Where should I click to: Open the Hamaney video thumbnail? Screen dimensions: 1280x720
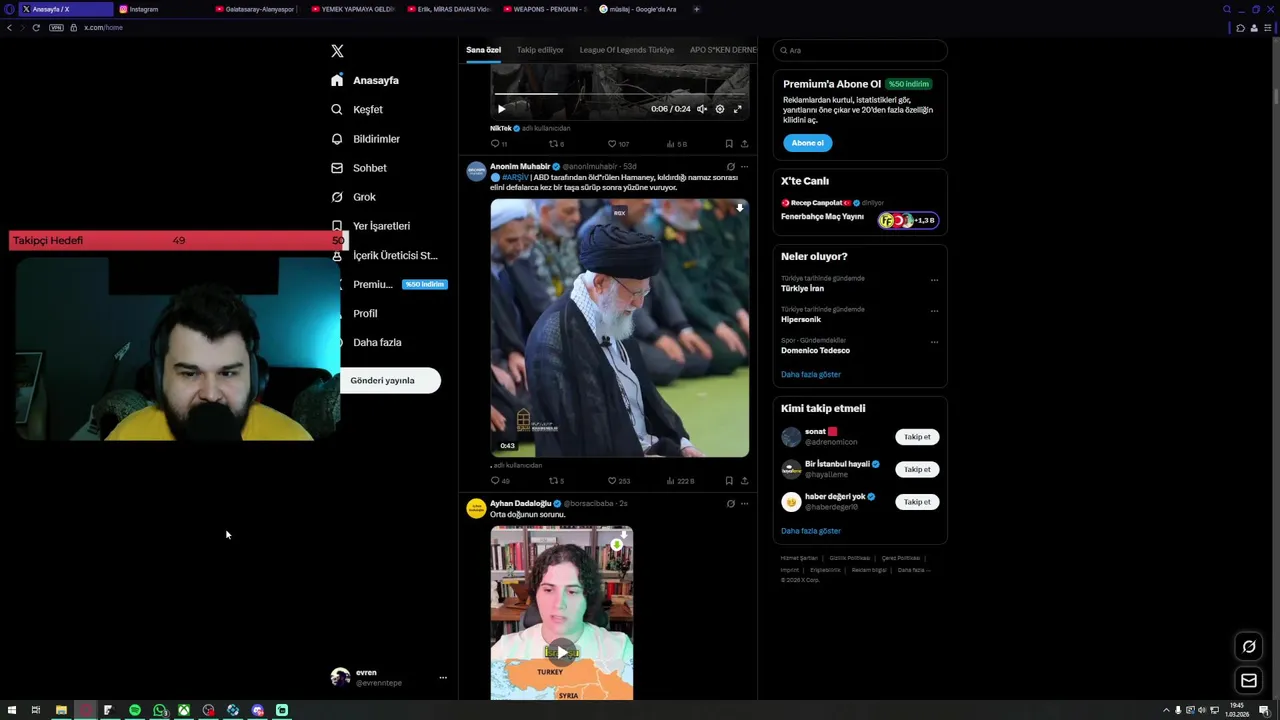(x=619, y=328)
